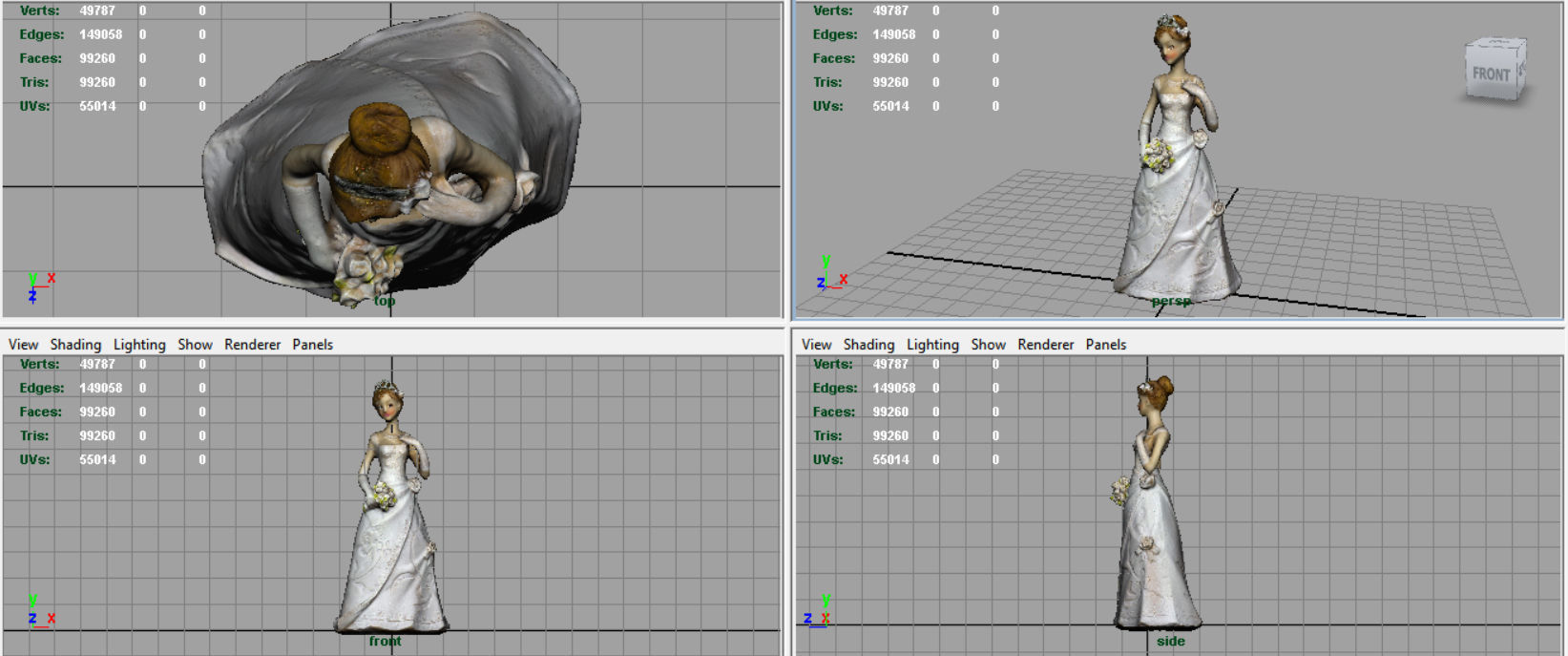1568x656 pixels.
Task: Click UVs label in side viewport
Action: pyautogui.click(x=828, y=459)
